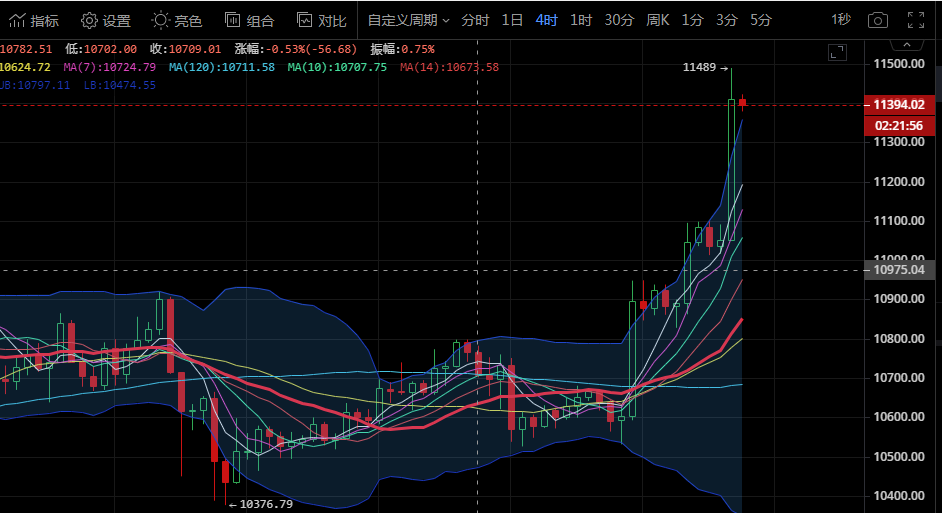Take a chart screenshot with camera icon
942x513 pixels.
pos(877,20)
